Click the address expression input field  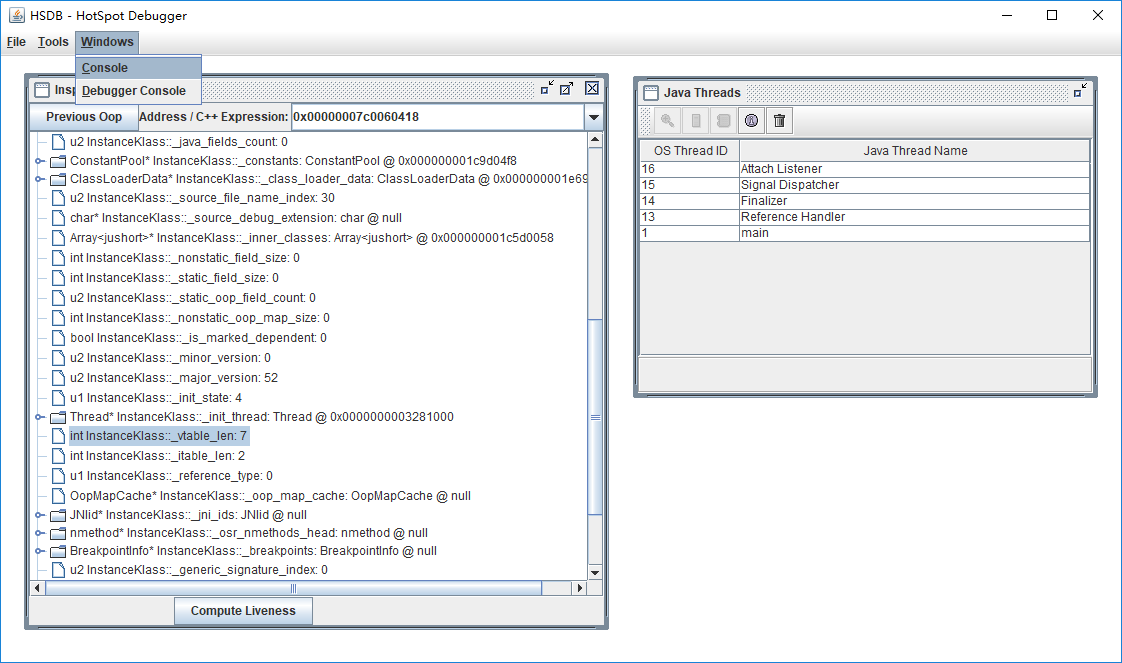[437, 117]
